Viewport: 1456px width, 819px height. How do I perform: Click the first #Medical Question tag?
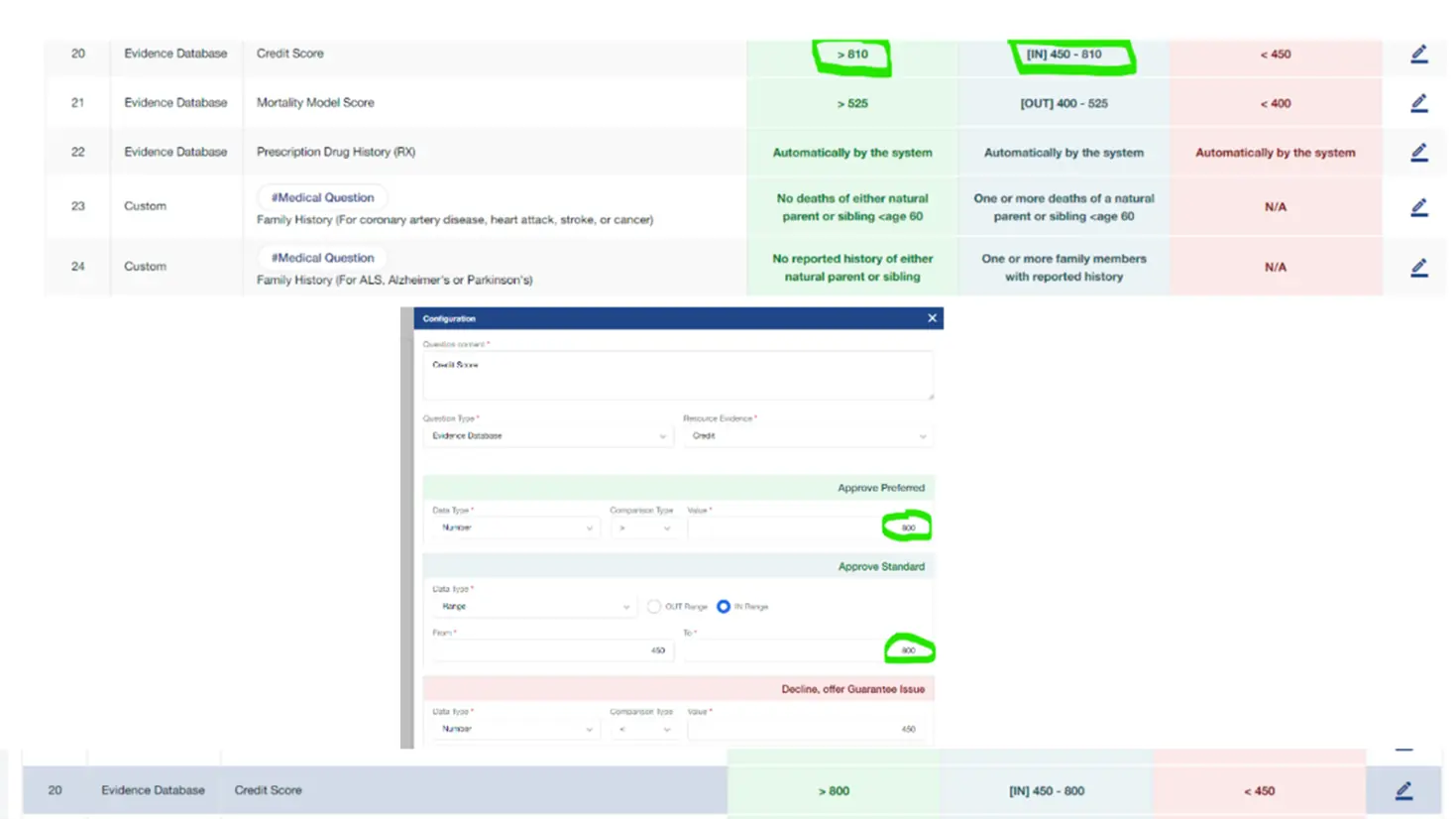[322, 197]
